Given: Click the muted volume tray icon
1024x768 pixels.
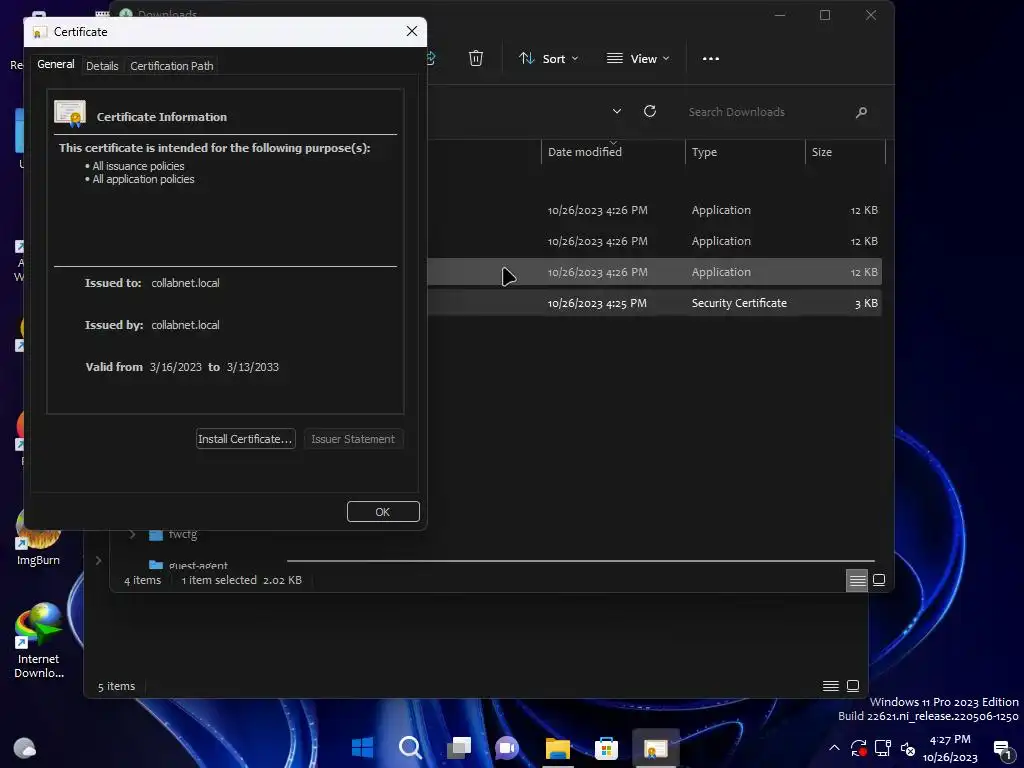Looking at the screenshot, I should [908, 748].
